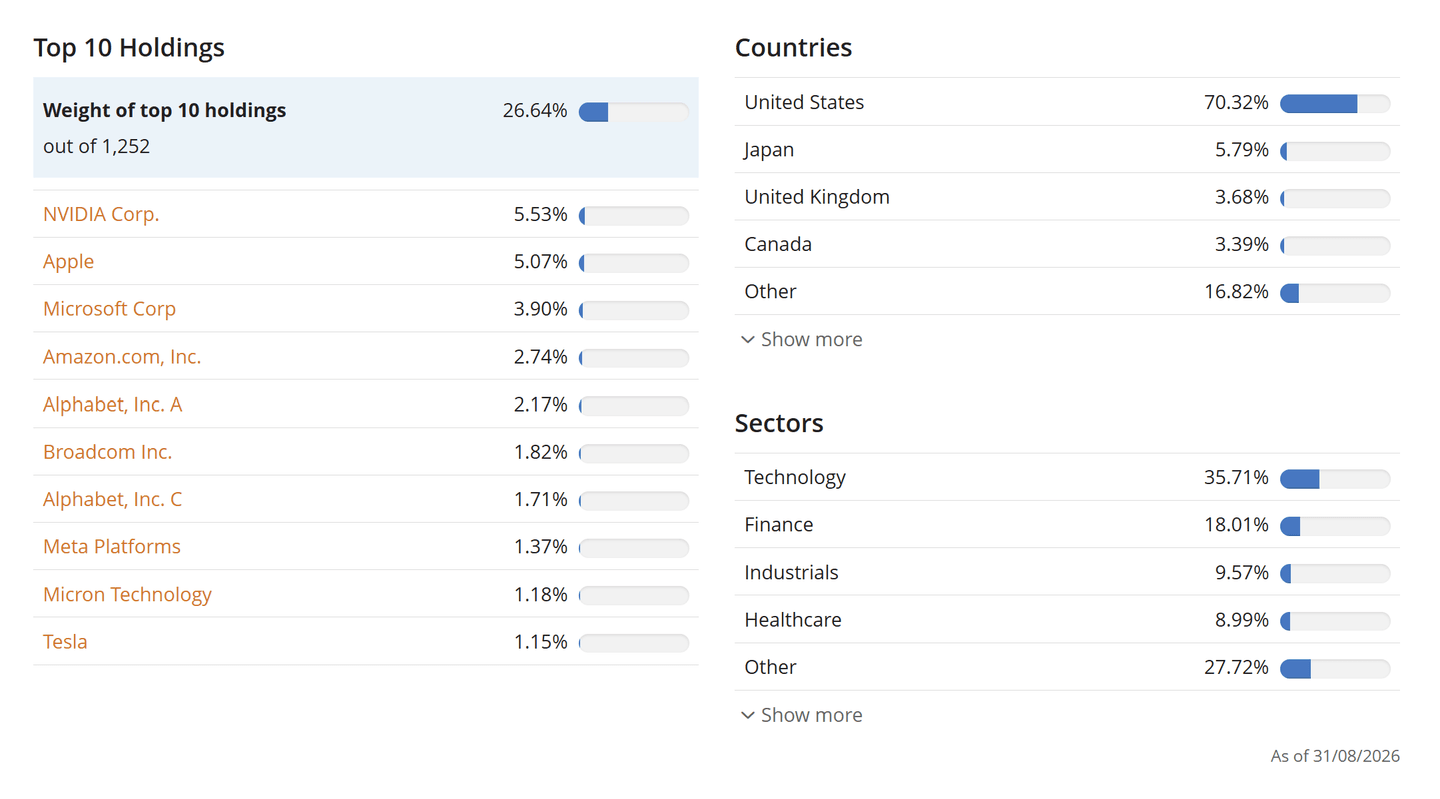Open the Microsoft Corp holding link
The height and width of the screenshot is (799, 1440).
pyautogui.click(x=109, y=309)
